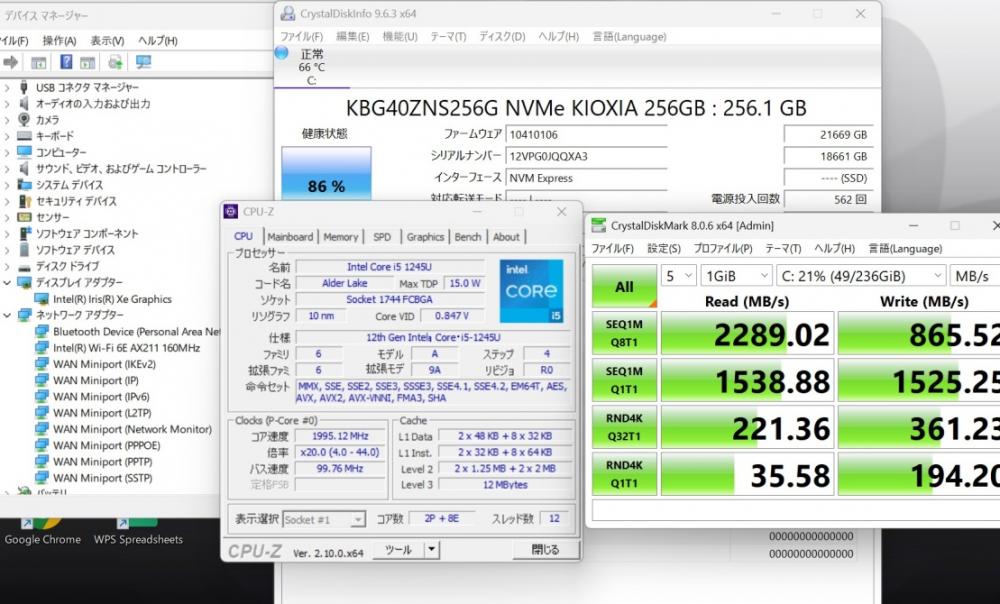Screen dimensions: 1000x604
Task: Open help via the blue question-mark toolbar icon
Action: pos(66,62)
